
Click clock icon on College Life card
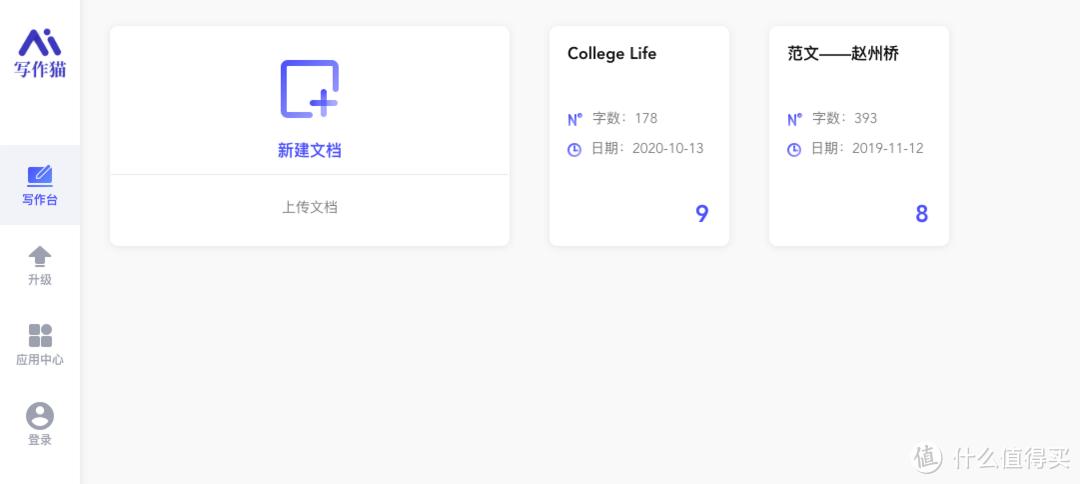point(575,149)
